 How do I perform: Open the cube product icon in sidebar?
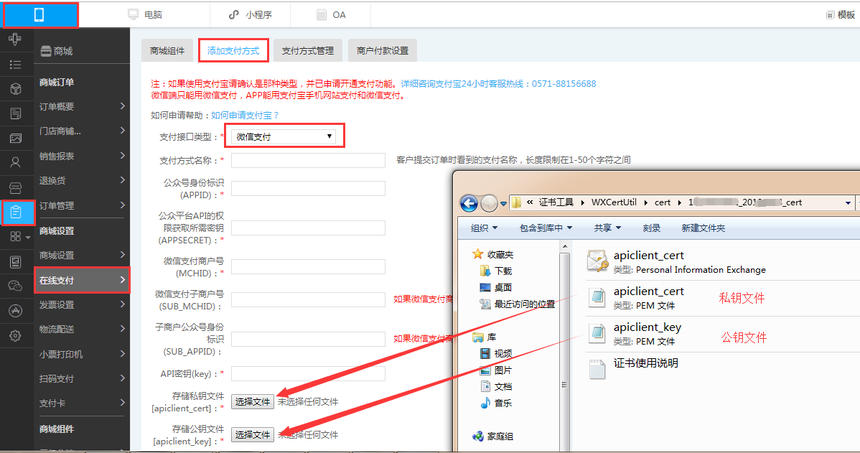[x=15, y=89]
